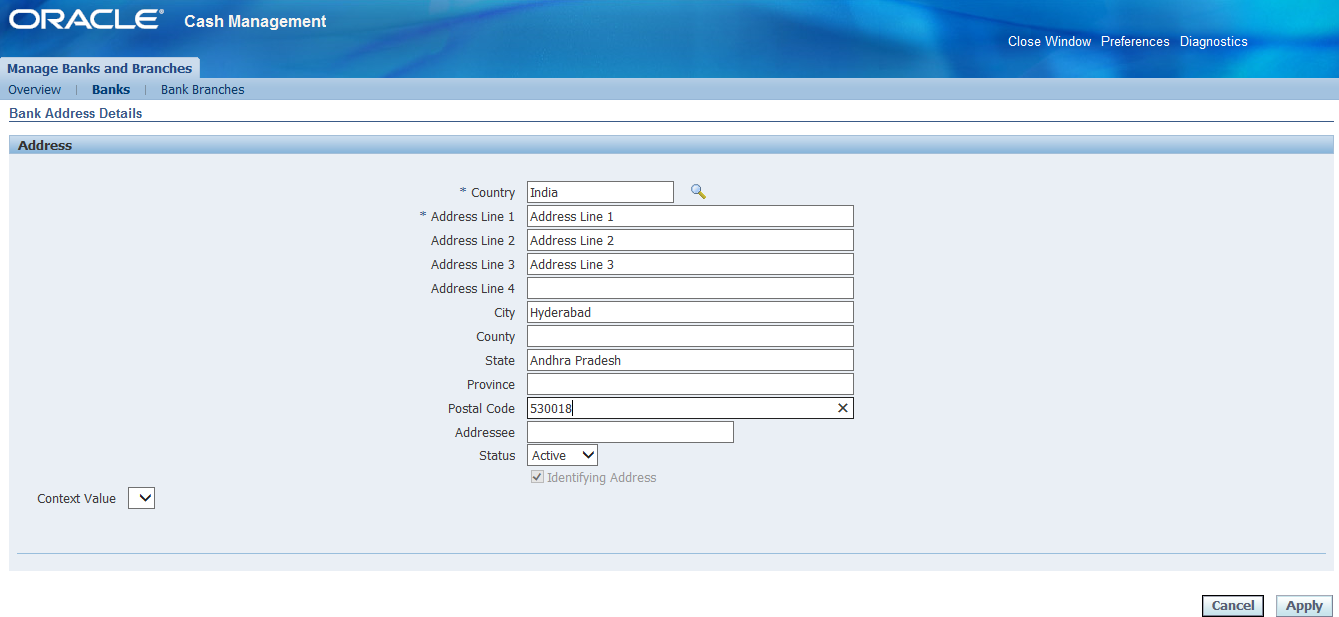Toggle the Identifying Address checkbox
1339x617 pixels.
538,478
